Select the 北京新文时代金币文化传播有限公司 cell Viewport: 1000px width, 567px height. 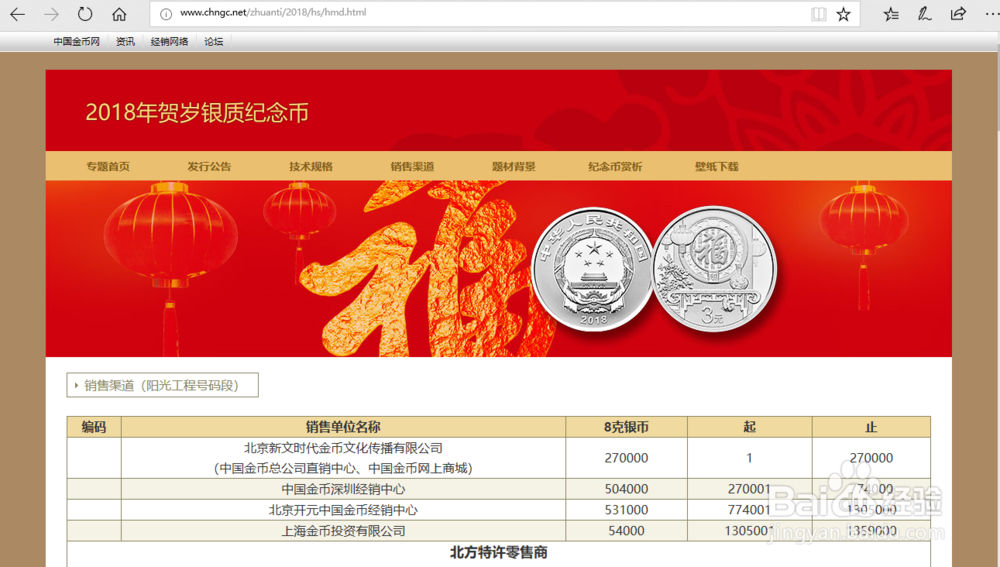[x=343, y=458]
